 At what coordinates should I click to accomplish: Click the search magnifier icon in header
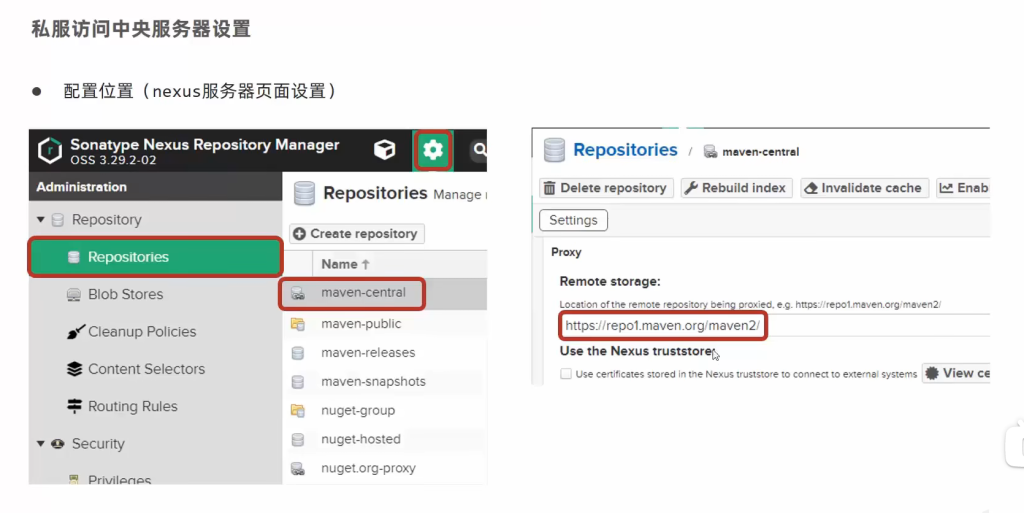coord(479,150)
